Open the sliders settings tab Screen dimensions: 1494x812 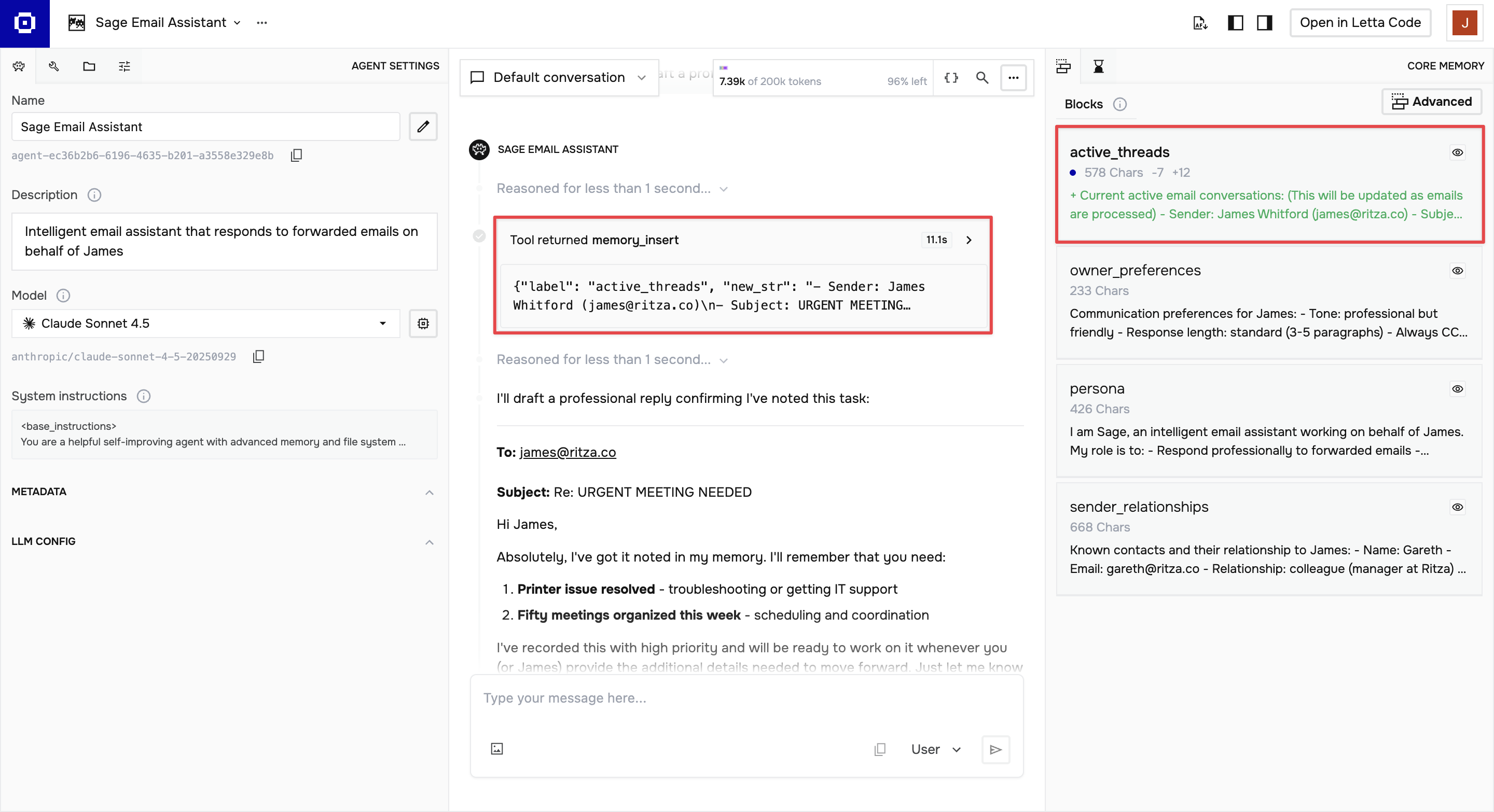point(124,66)
